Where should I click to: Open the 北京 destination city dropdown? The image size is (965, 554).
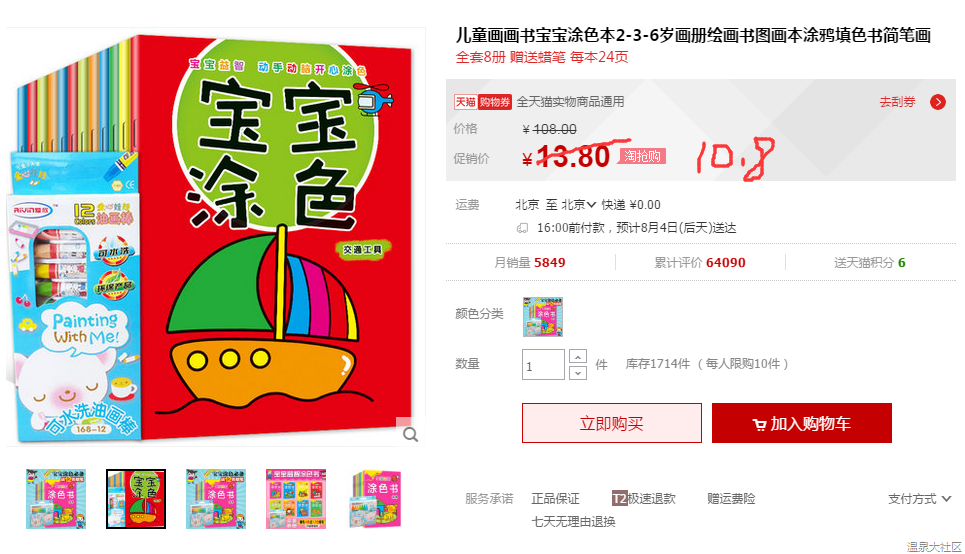579,205
